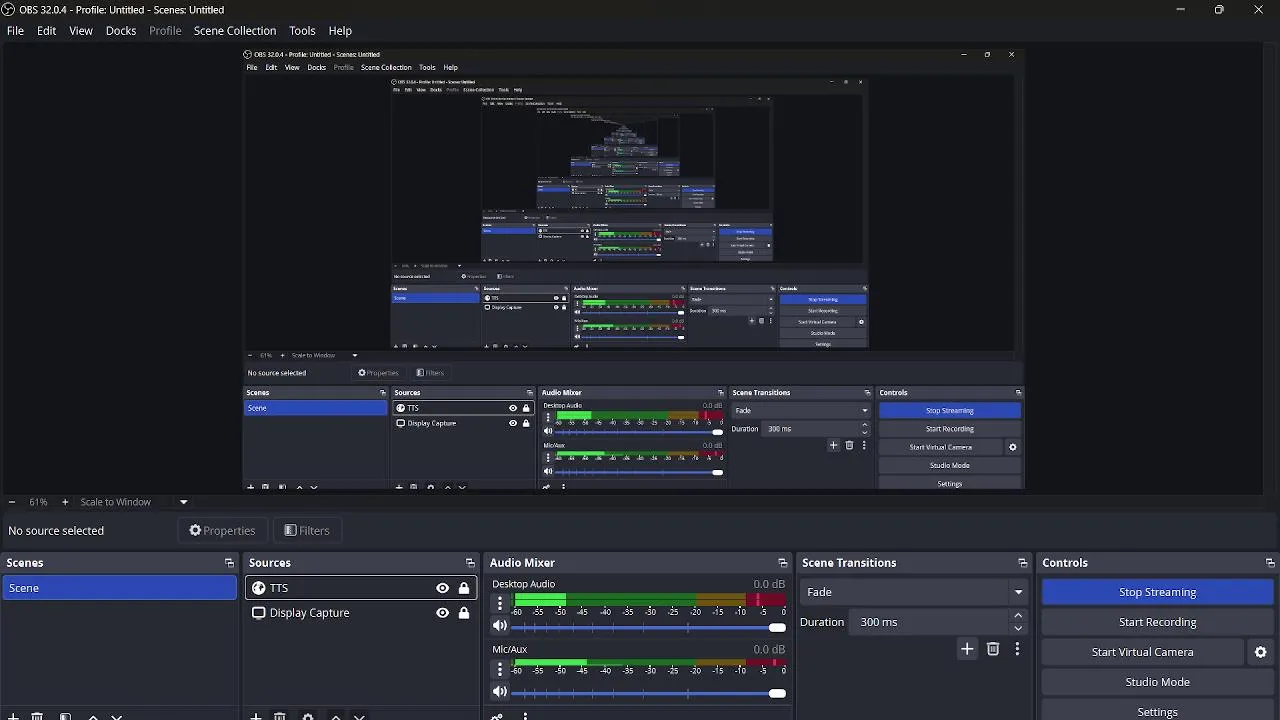Mute Mic/Aux with speaker icon
The image size is (1280, 720).
[x=500, y=692]
